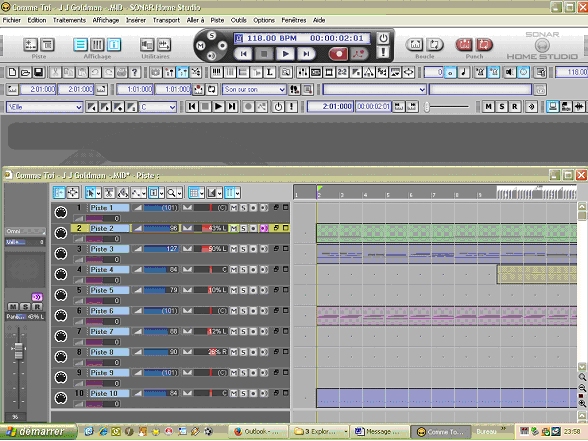Select the scissors split tool in track view
Screen dimensions: 588x441
109,193
